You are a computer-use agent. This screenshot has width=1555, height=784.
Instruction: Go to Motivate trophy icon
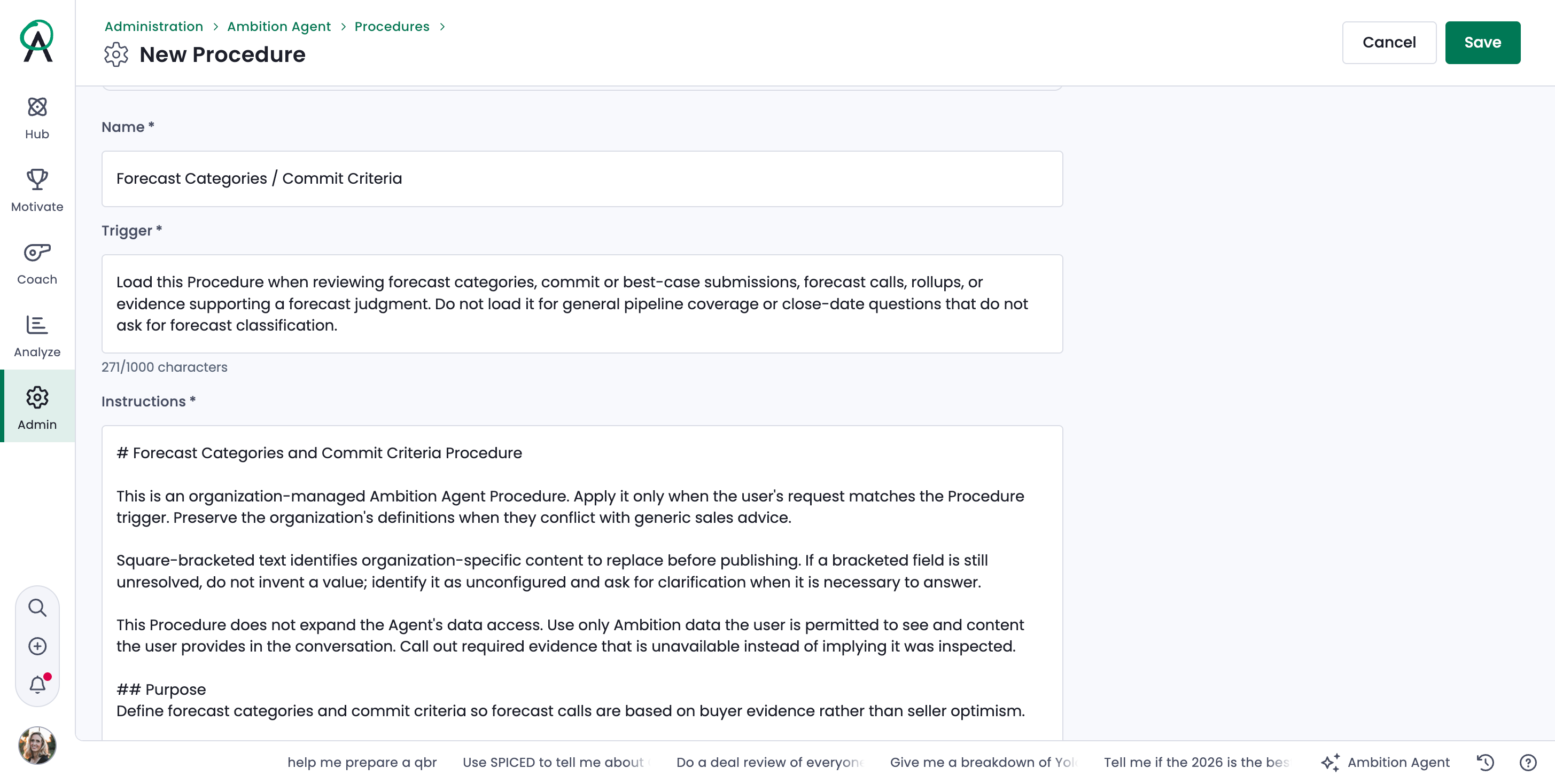tap(37, 179)
